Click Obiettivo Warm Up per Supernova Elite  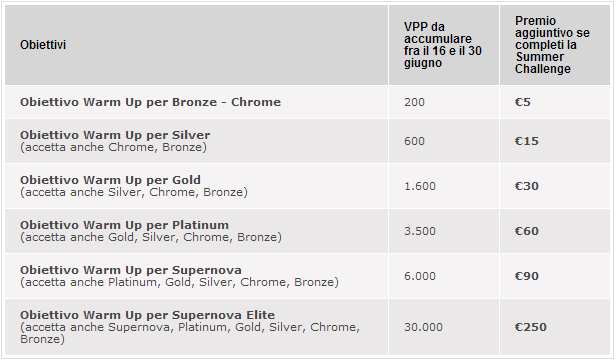point(148,315)
